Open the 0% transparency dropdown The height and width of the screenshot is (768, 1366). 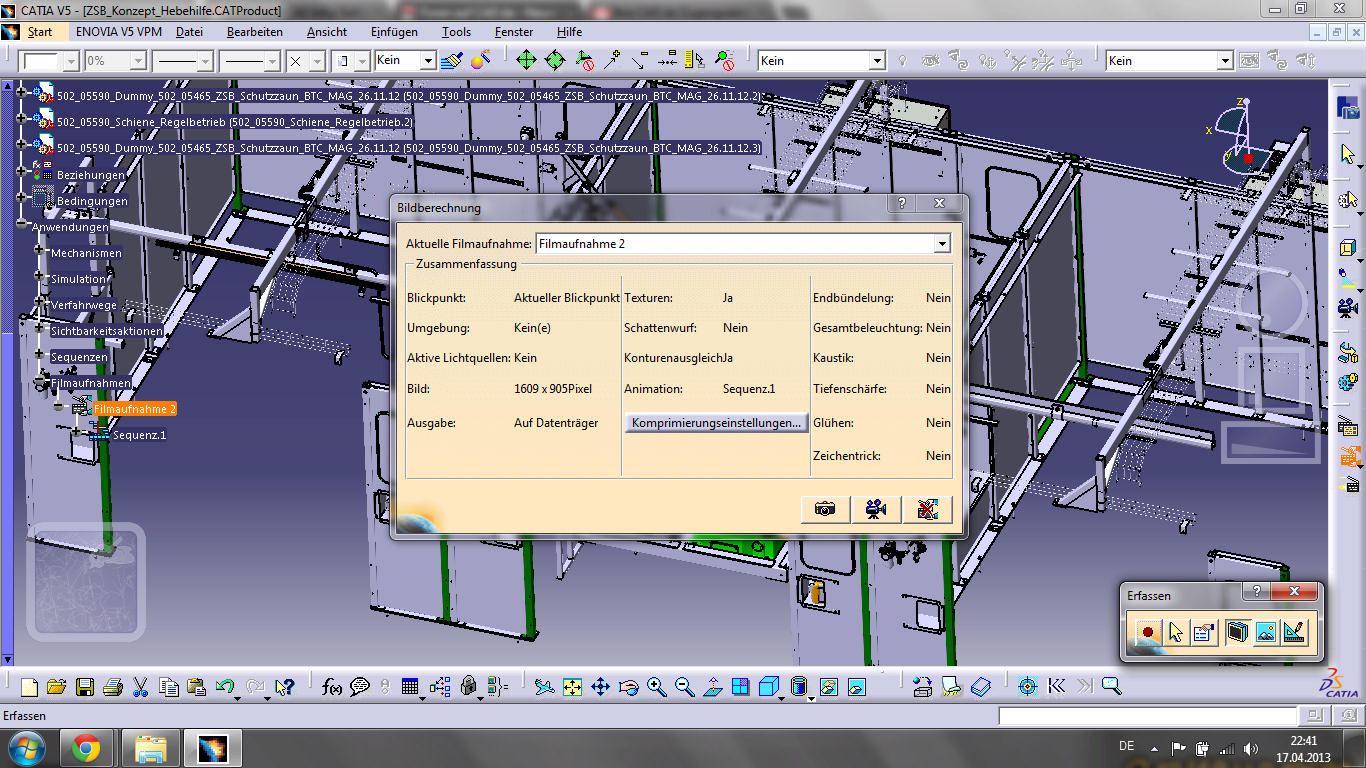pos(140,61)
